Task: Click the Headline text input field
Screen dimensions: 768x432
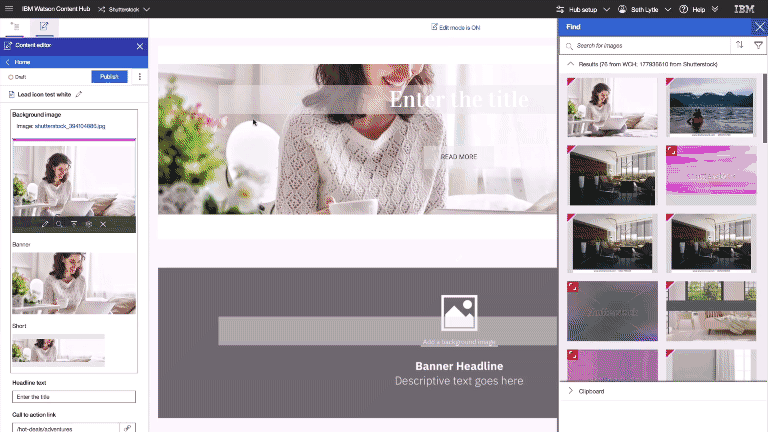Action: pyautogui.click(x=74, y=397)
